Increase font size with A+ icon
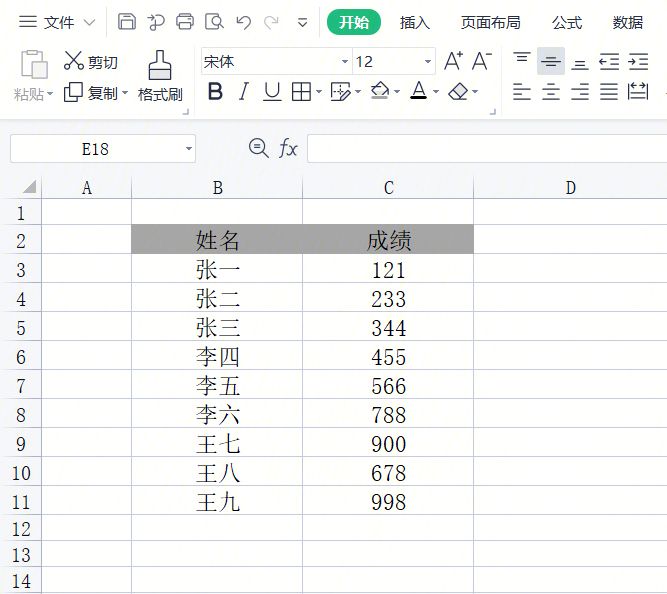The width and height of the screenshot is (667, 594). 453,61
